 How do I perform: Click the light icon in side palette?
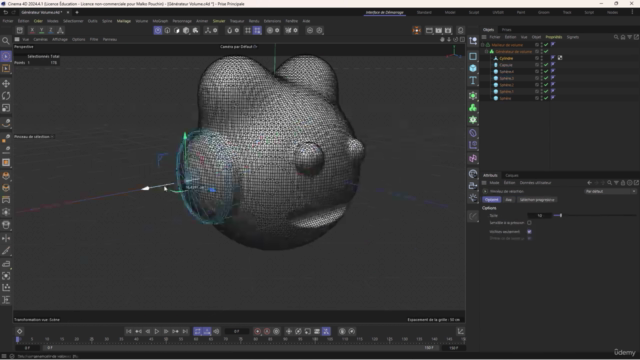(473, 198)
